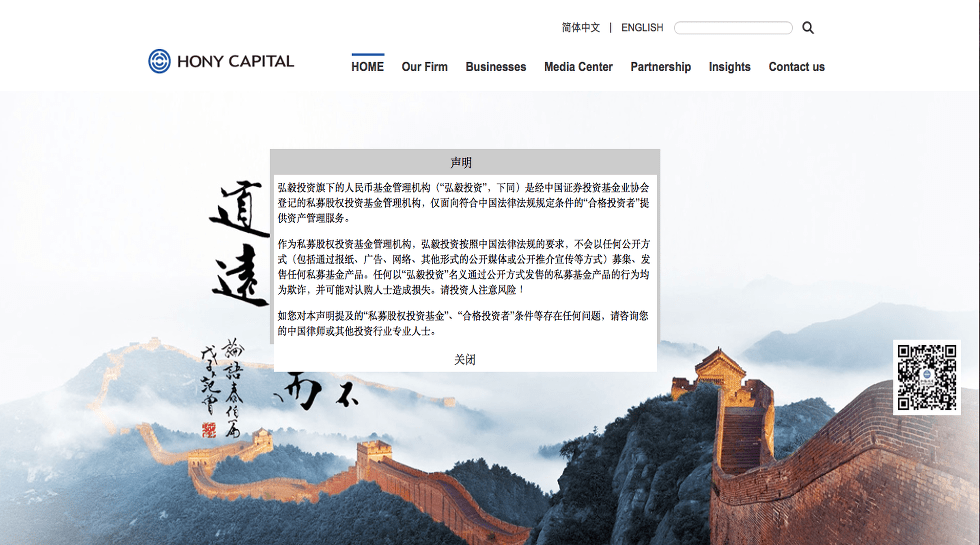Click the QR code image
Viewport: 980px width, 545px height.
tap(926, 377)
